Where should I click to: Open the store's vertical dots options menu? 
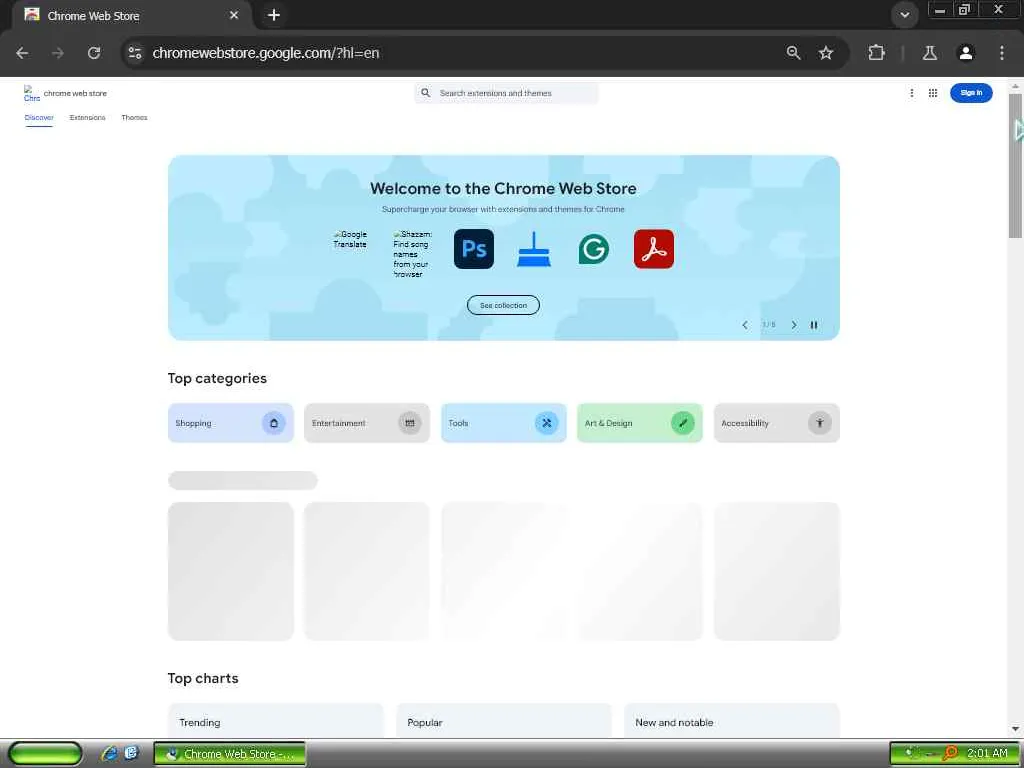tap(912, 93)
